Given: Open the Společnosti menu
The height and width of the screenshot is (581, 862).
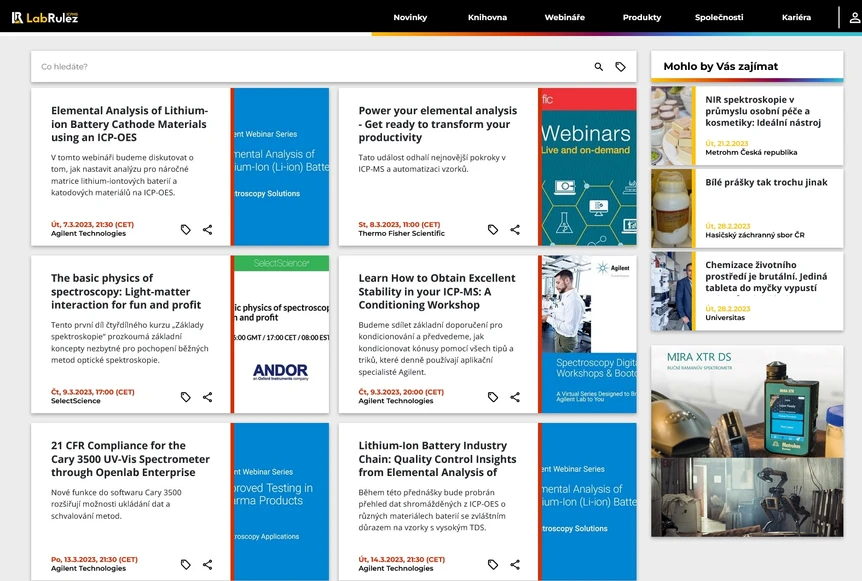Looking at the screenshot, I should [719, 17].
